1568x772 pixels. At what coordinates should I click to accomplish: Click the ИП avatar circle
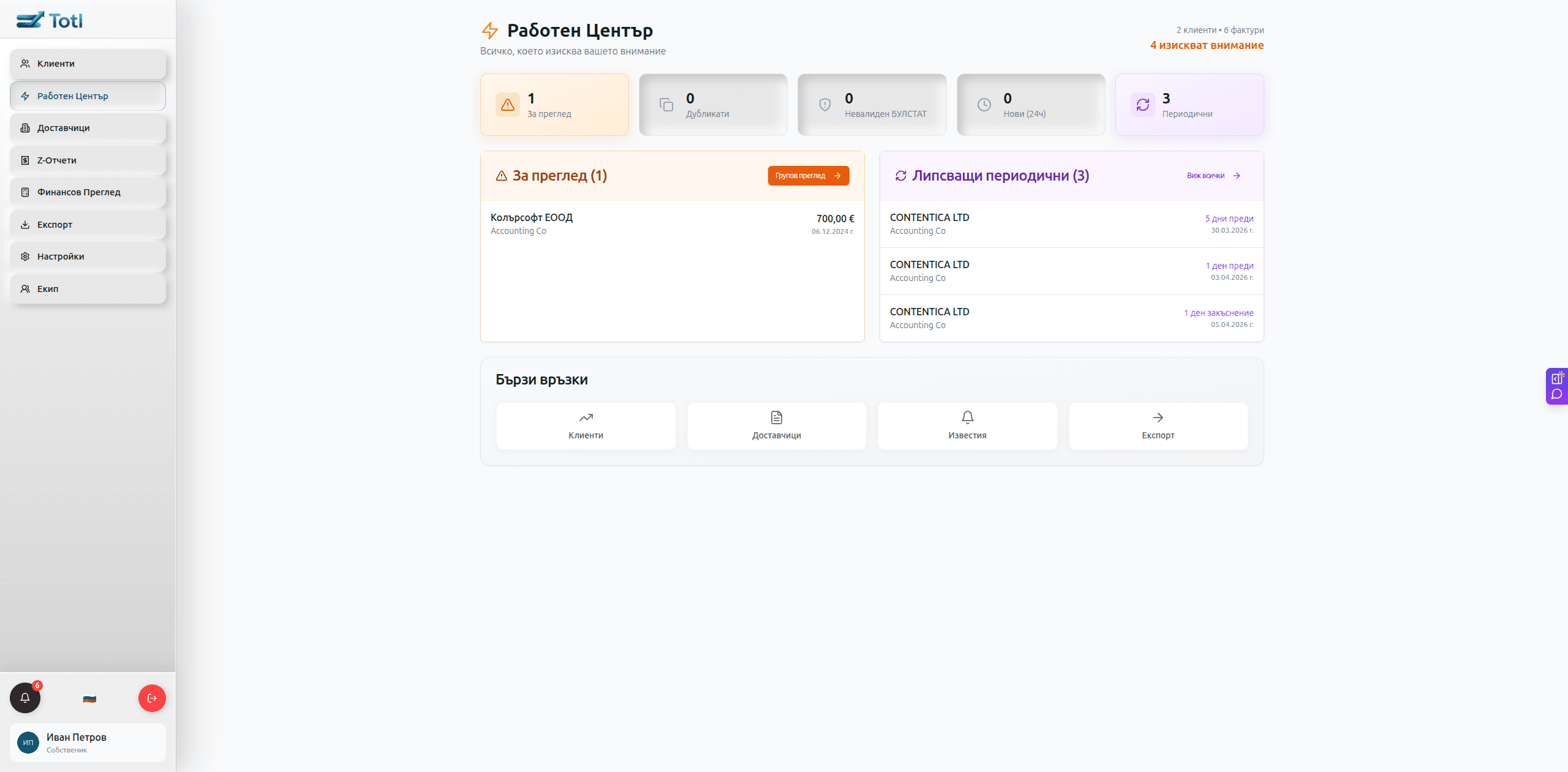[28, 743]
